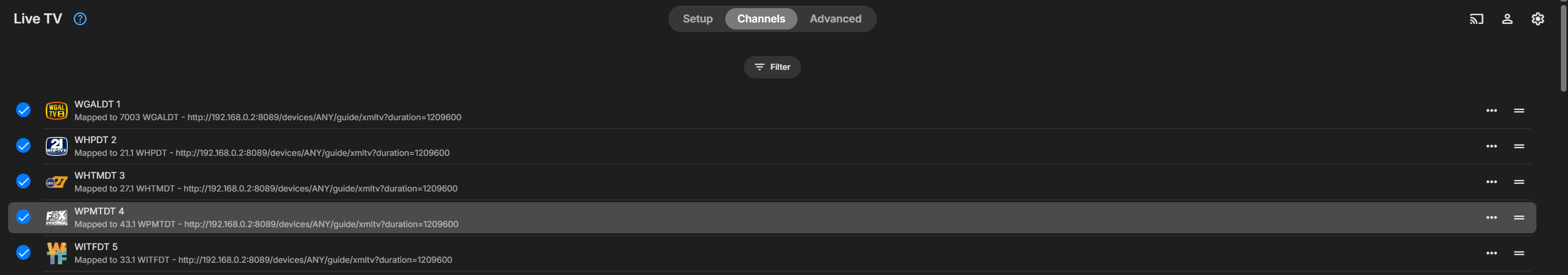Open more options menu for WHPDT 2
The height and width of the screenshot is (275, 1568).
pyautogui.click(x=1491, y=146)
